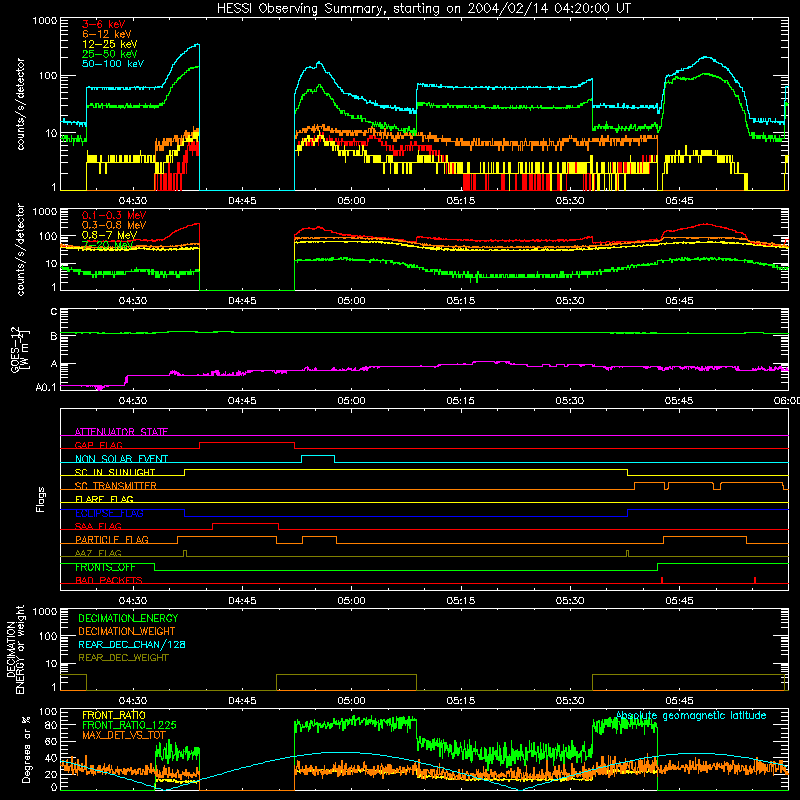This screenshot has width=800, height=800.
Task: Click the DECIMATION ENERGY or weight axis label
Action: coord(15,649)
